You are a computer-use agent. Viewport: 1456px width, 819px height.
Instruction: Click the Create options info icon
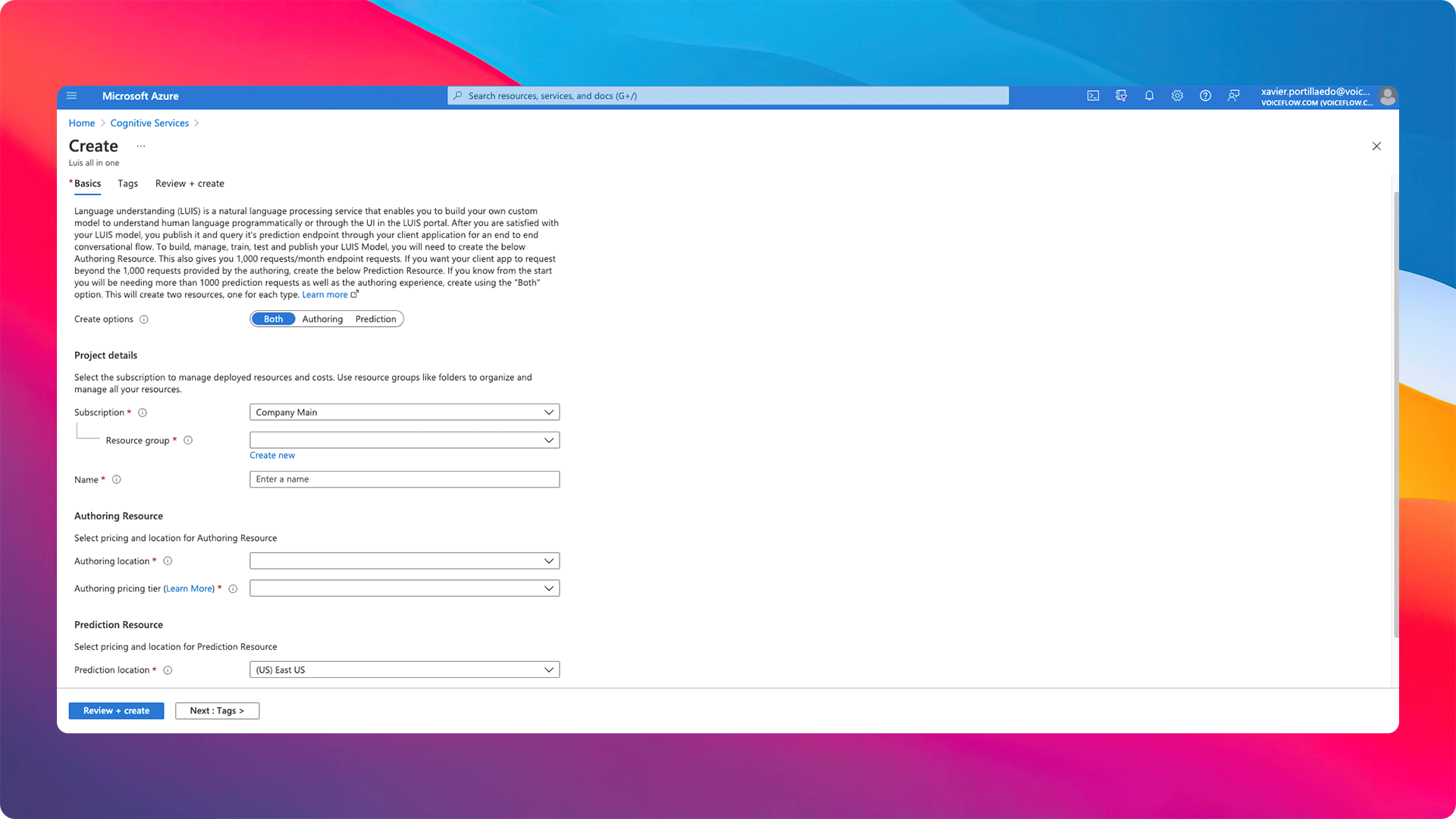(144, 319)
